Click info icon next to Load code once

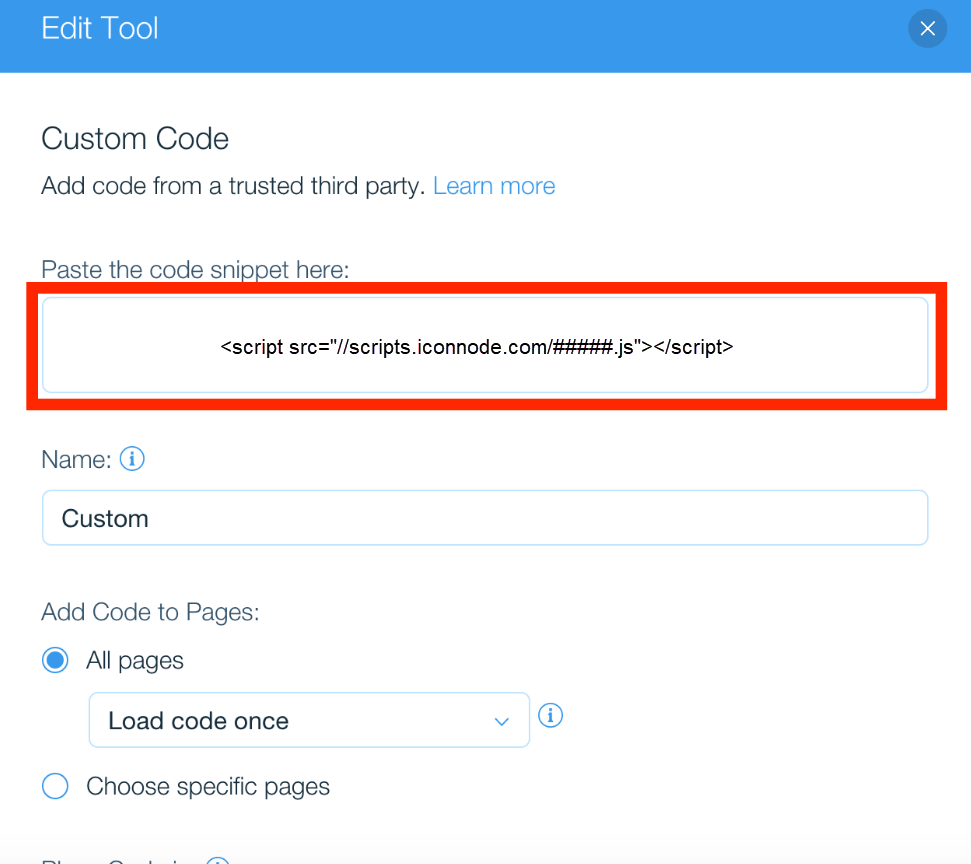click(550, 715)
